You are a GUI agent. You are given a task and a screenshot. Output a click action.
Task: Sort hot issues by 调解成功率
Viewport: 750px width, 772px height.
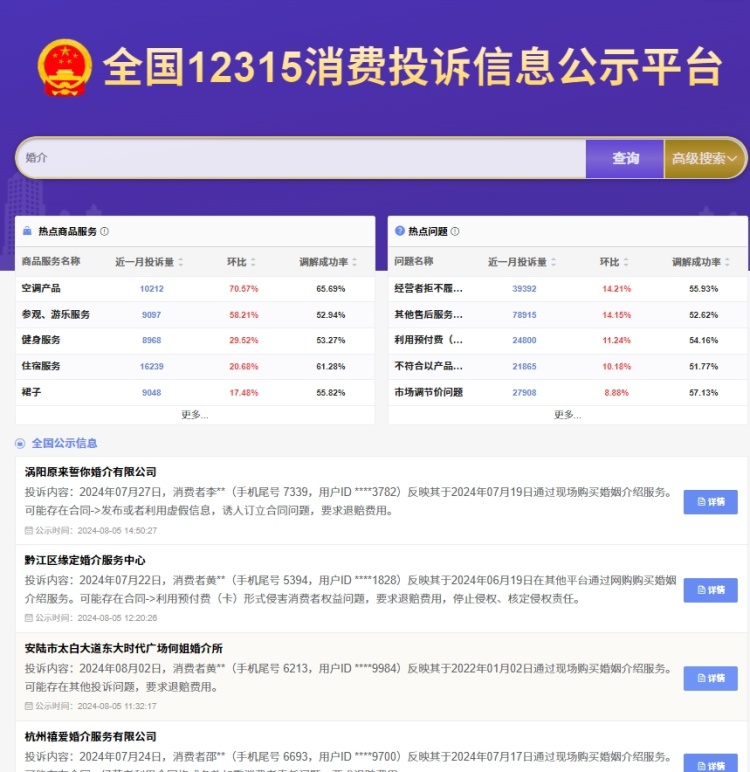[x=727, y=262]
